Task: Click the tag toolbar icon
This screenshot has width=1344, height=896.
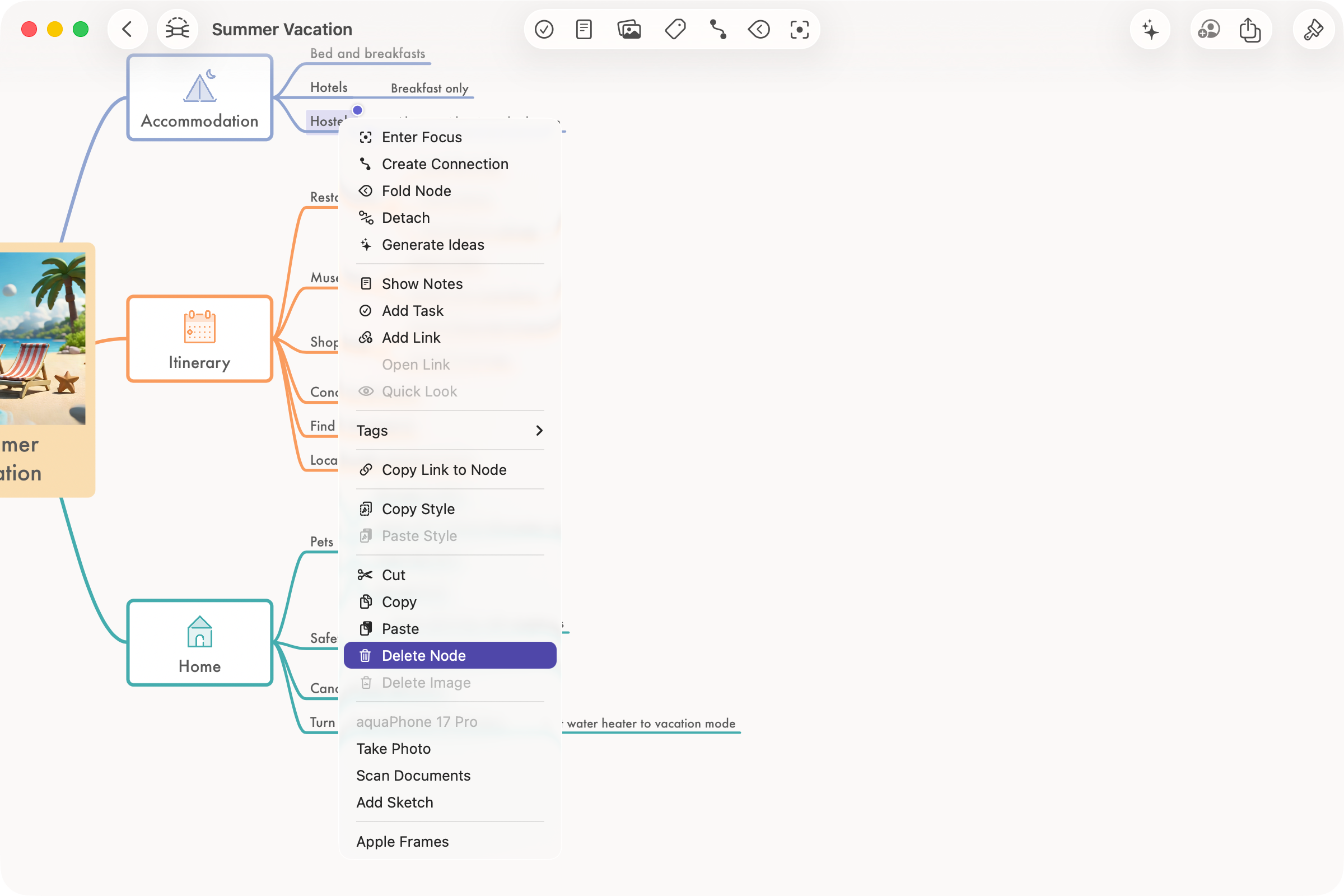Action: (675, 29)
